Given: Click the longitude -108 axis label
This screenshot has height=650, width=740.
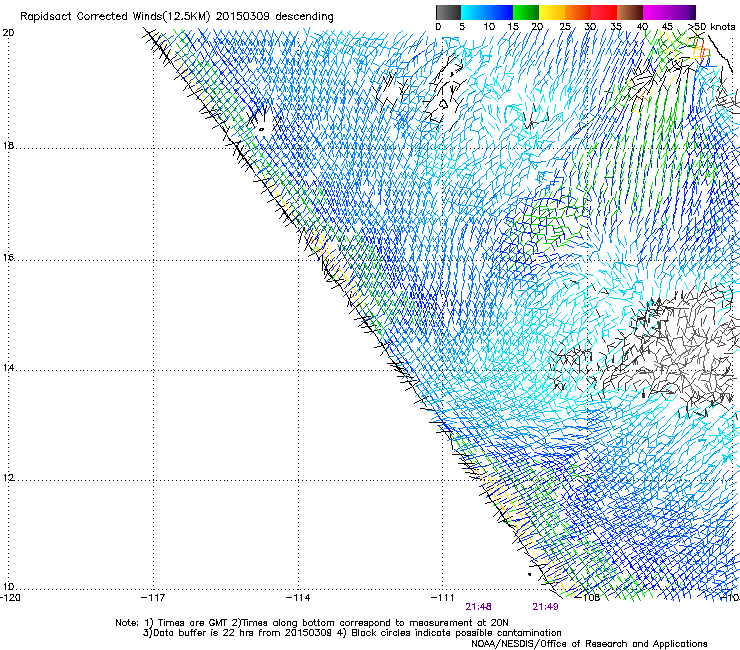Looking at the screenshot, I should tap(588, 598).
